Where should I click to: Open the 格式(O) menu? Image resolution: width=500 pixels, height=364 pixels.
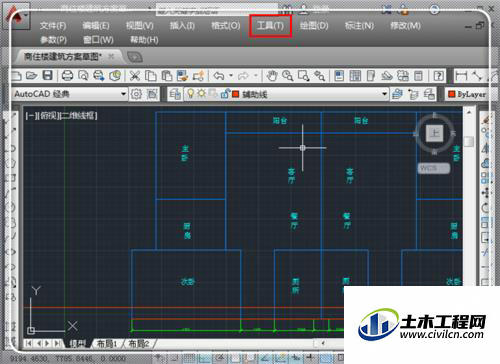click(x=226, y=26)
